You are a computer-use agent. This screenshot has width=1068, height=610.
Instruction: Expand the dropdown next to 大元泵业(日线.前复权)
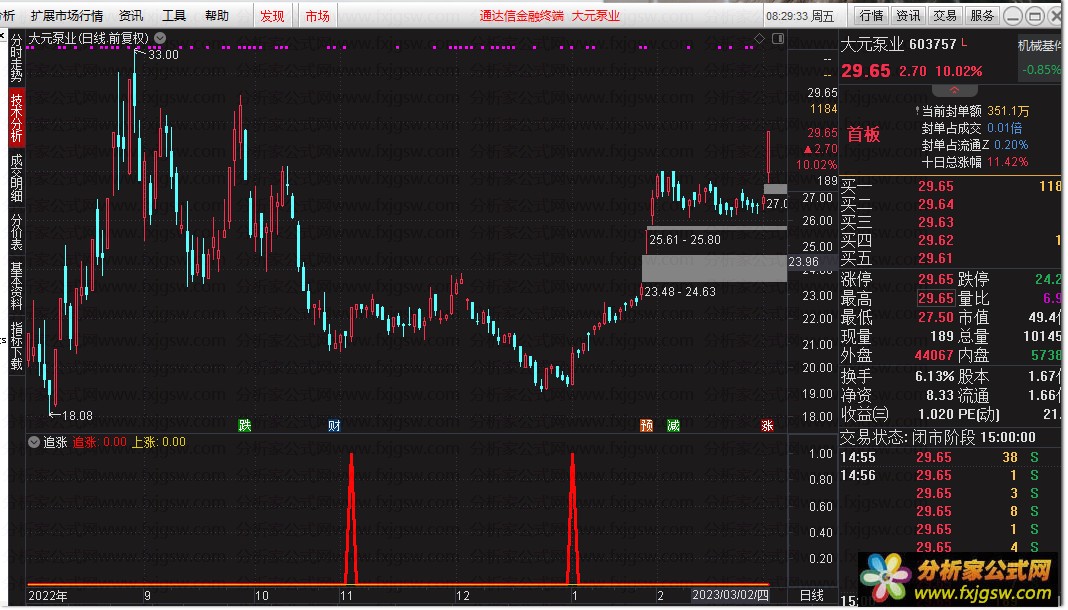160,38
